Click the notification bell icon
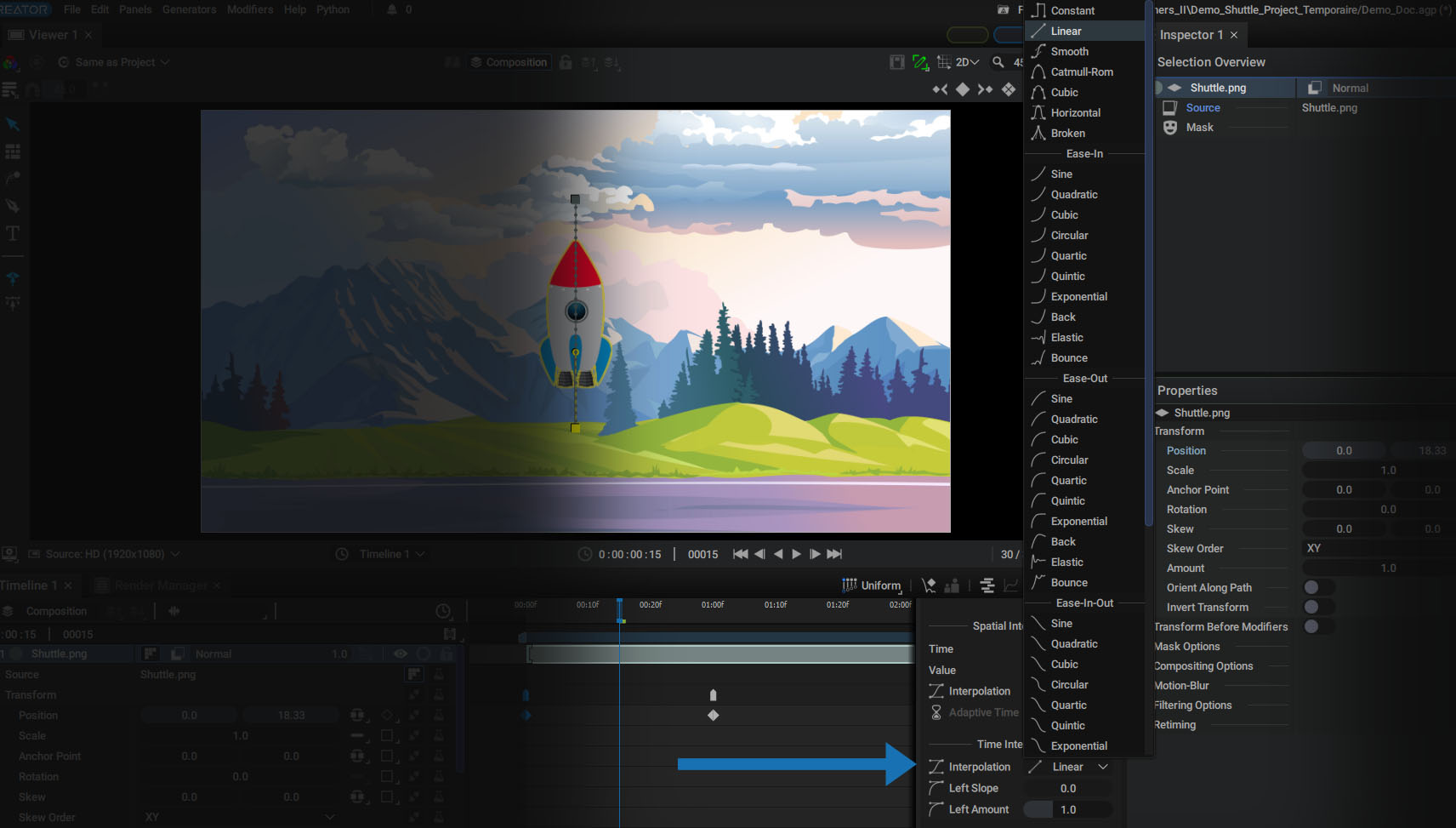 [x=392, y=9]
